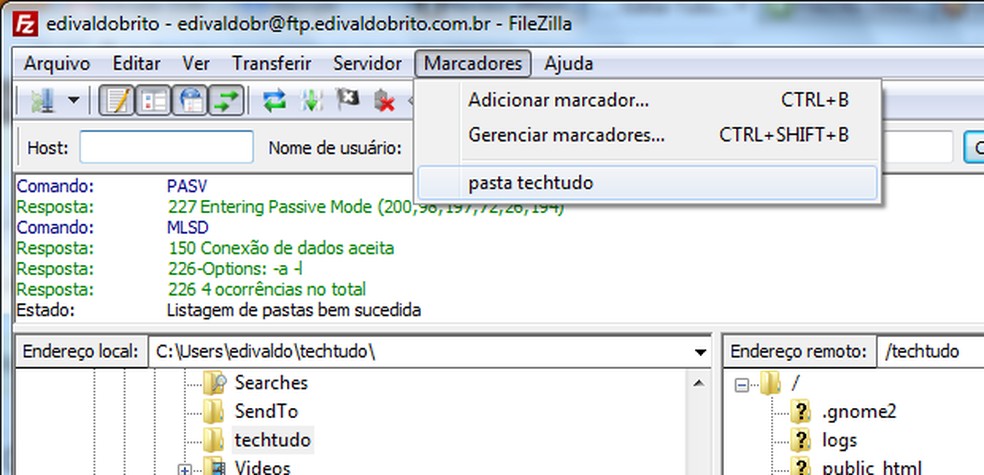The width and height of the screenshot is (984, 475).
Task: Select .gnome2 folder in remote tree
Action: pos(858,411)
